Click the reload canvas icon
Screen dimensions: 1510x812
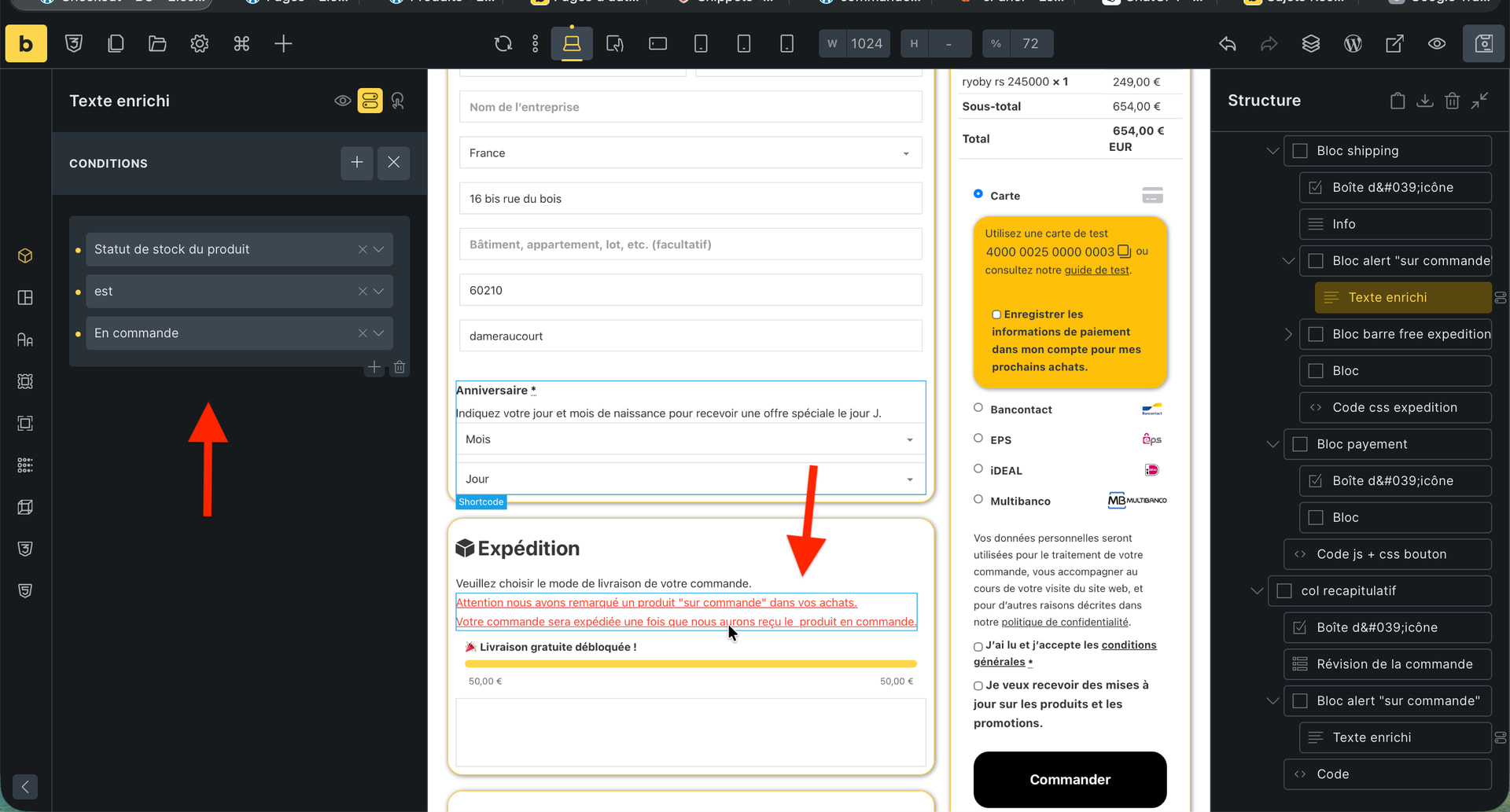(x=503, y=44)
